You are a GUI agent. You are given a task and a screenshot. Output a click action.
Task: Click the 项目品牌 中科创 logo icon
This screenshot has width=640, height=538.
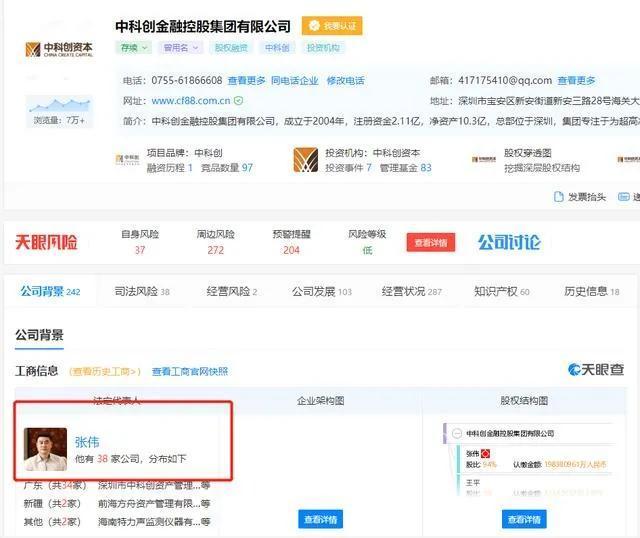click(127, 159)
